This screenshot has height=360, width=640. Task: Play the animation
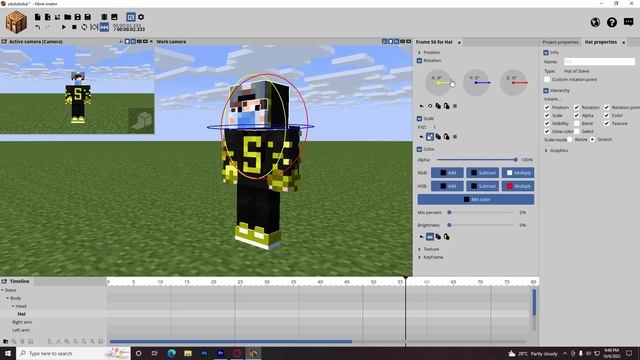(64, 27)
